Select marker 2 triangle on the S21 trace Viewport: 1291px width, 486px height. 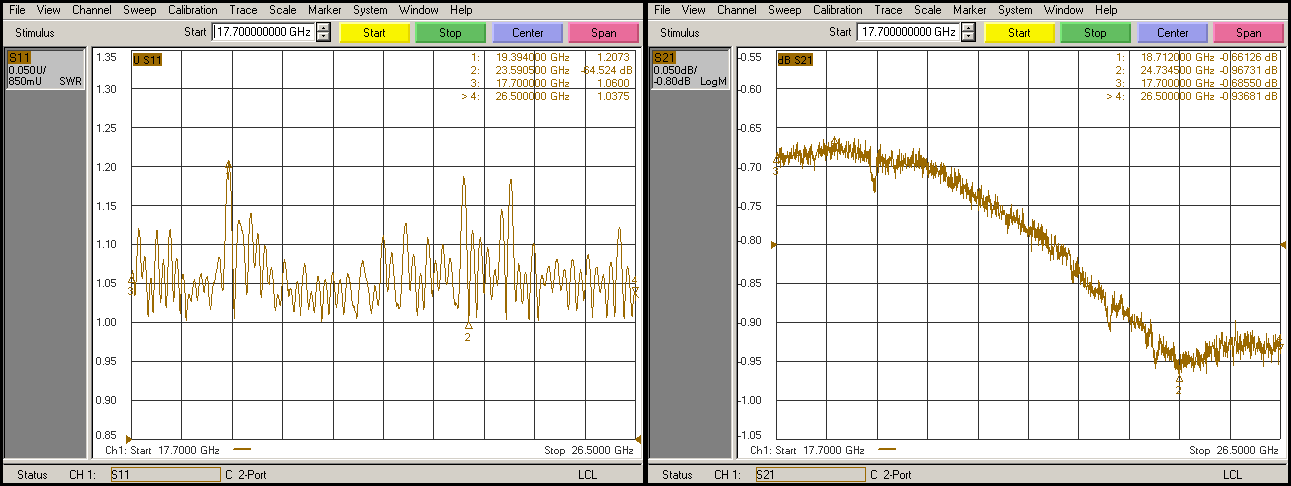click(x=1179, y=379)
